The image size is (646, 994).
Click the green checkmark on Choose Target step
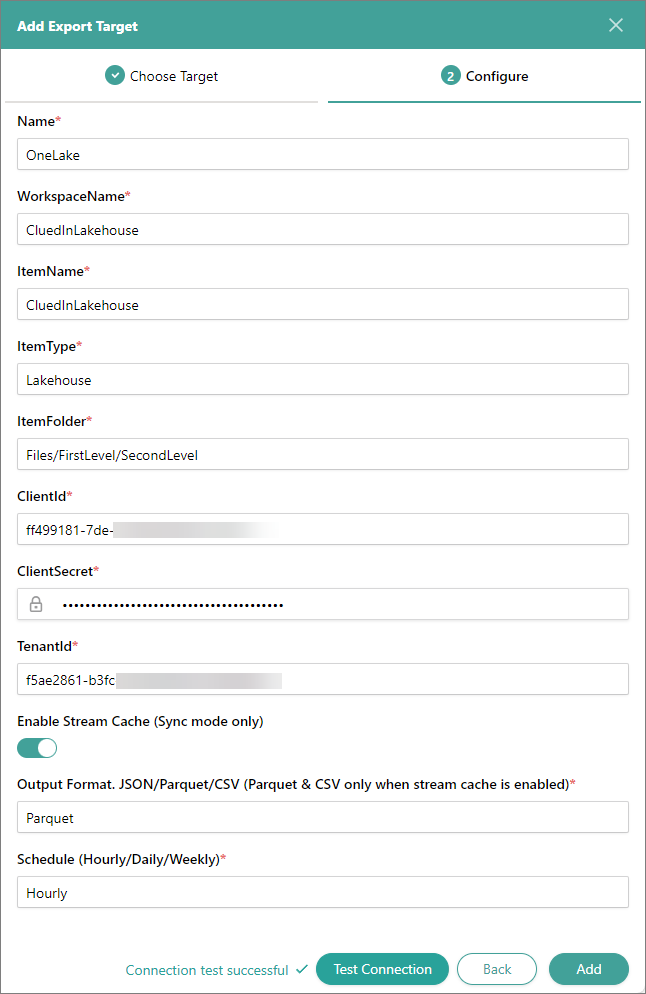(114, 75)
